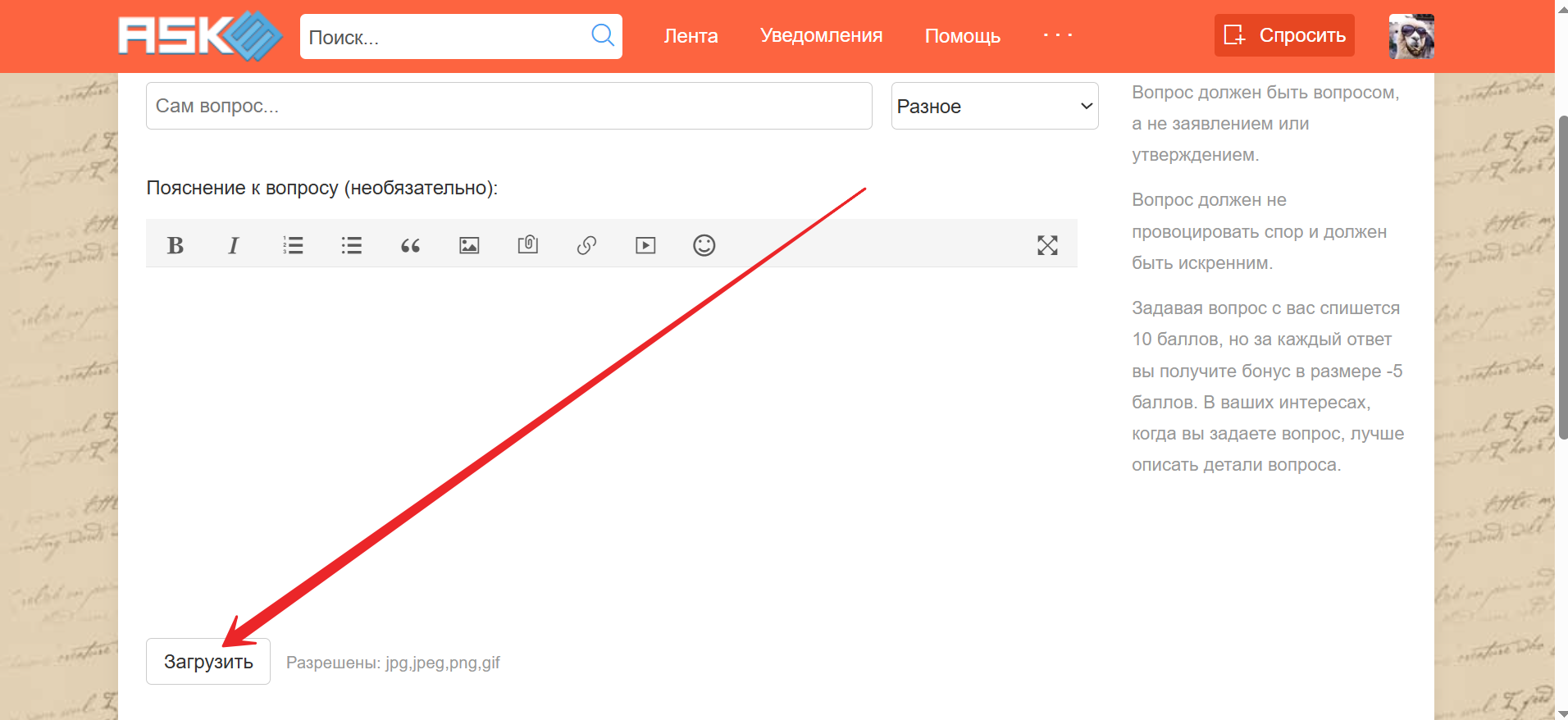Embed a video using the play icon
This screenshot has width=1568, height=720.
click(645, 245)
